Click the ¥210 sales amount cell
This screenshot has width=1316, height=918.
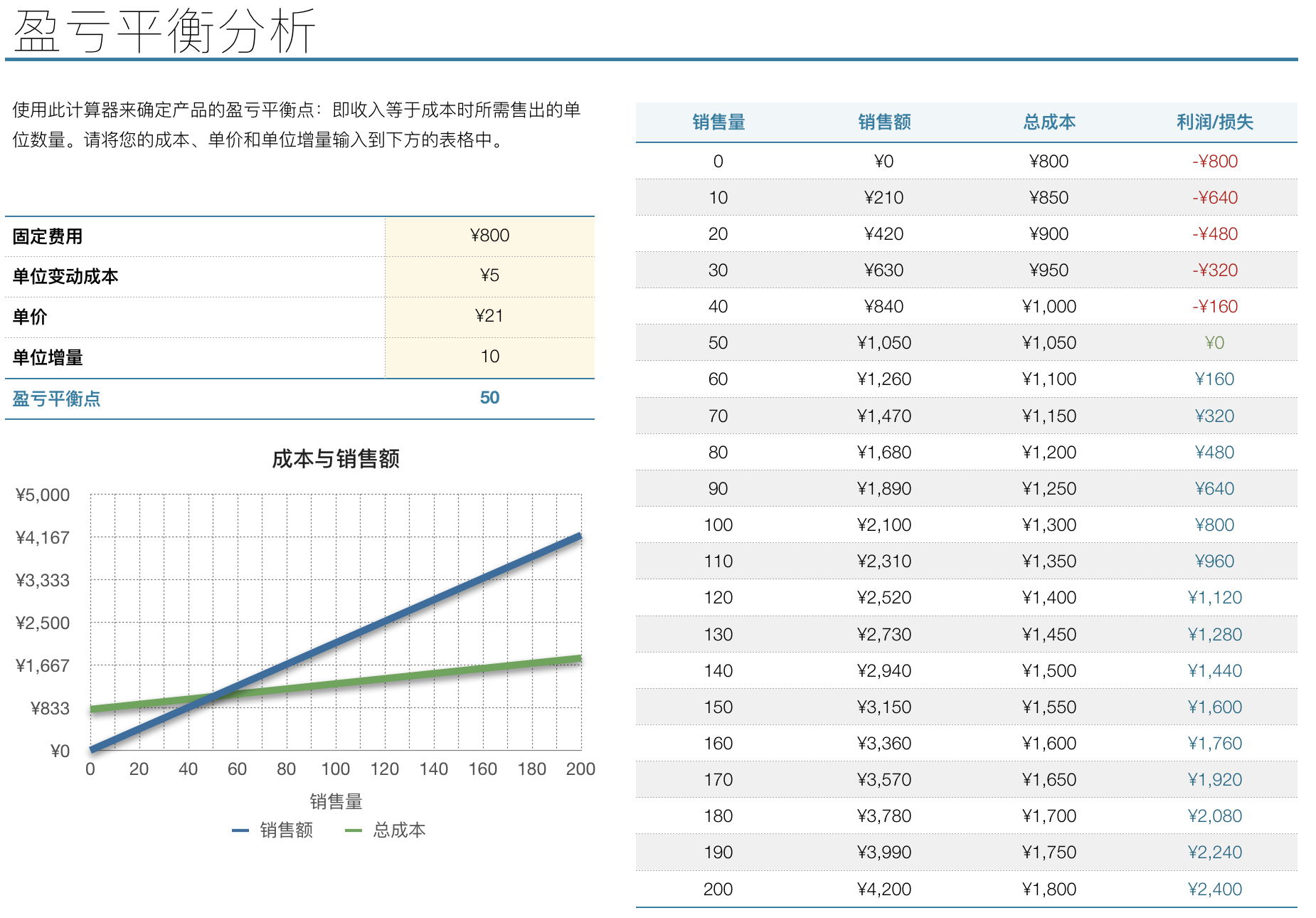pos(884,198)
